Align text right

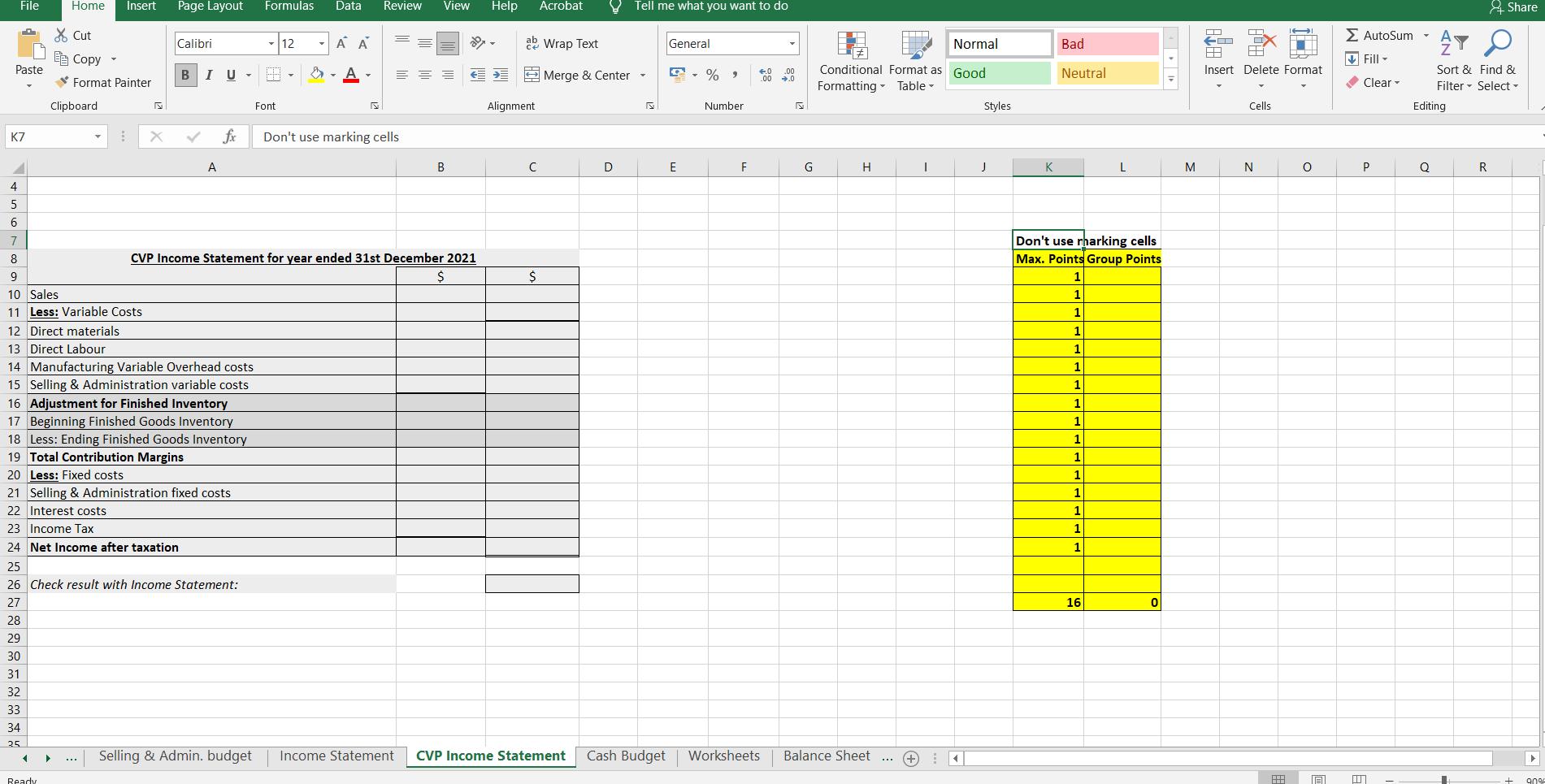(448, 75)
